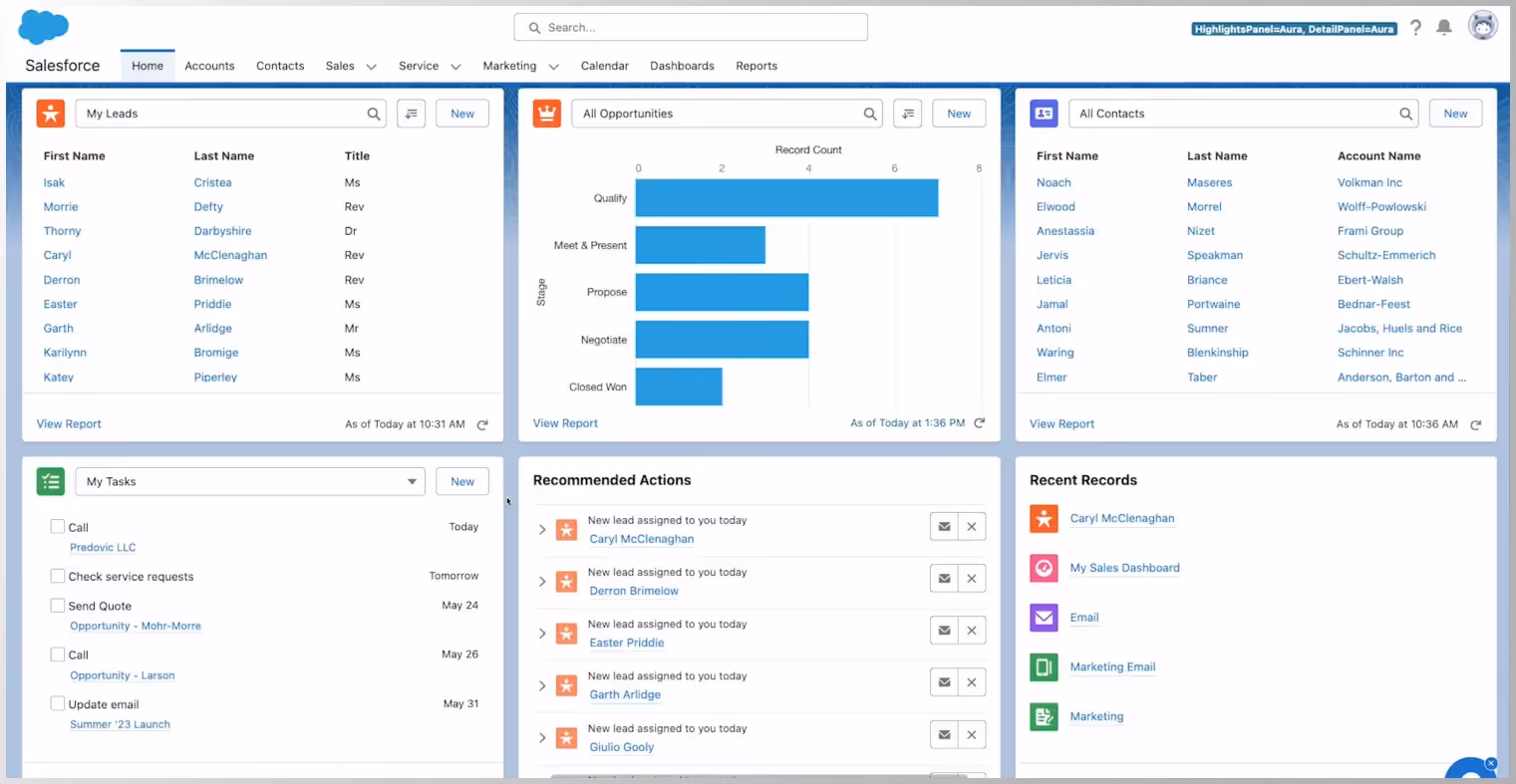Image resolution: width=1516 pixels, height=784 pixels.
Task: Click email icon for Derron Brimelow recommendation
Action: tap(944, 579)
